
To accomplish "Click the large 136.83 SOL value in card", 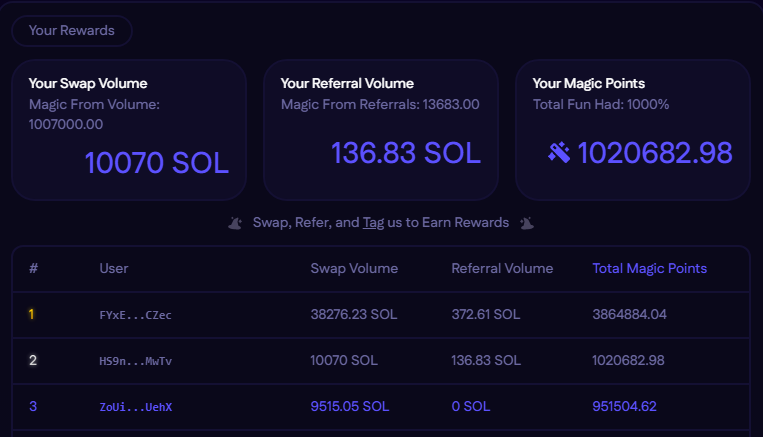I will click(x=406, y=153).
